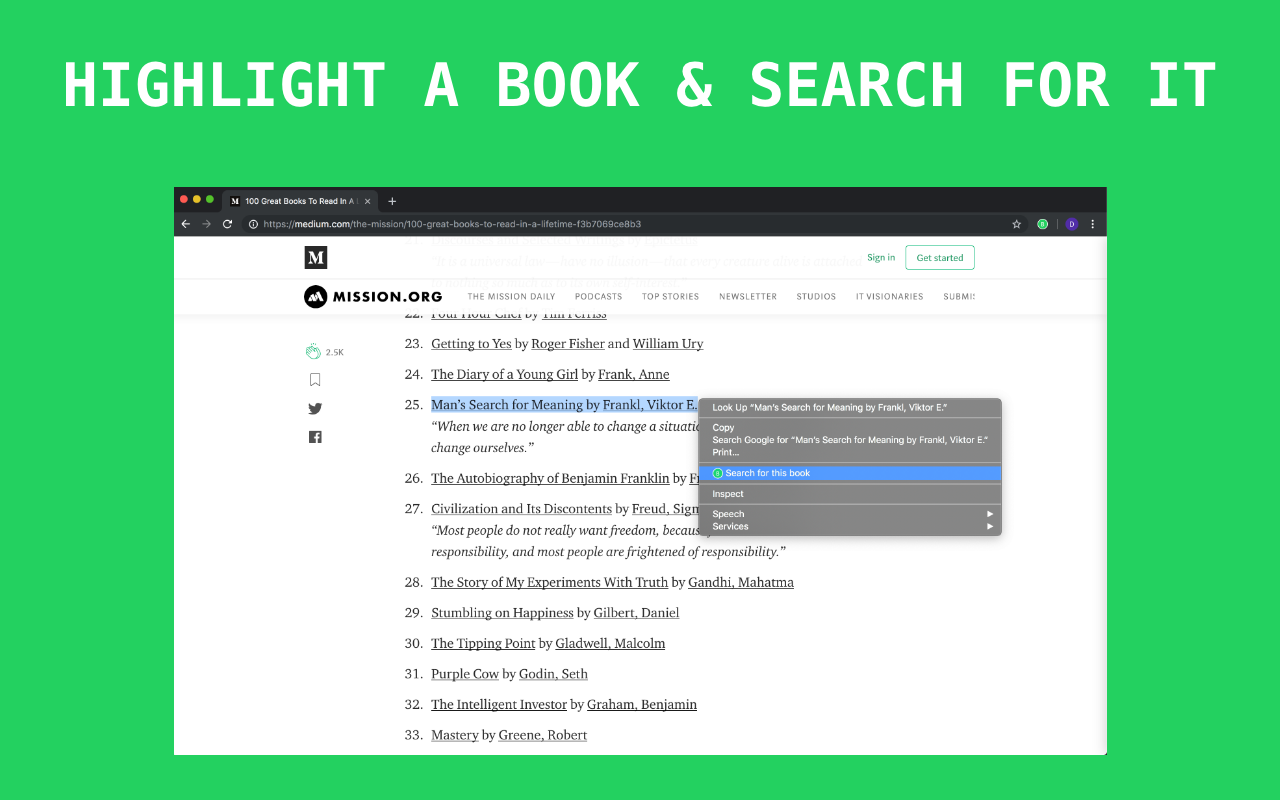Viewport: 1280px width, 800px height.
Task: Open the Gilbert, Daniel author link
Action: (636, 613)
